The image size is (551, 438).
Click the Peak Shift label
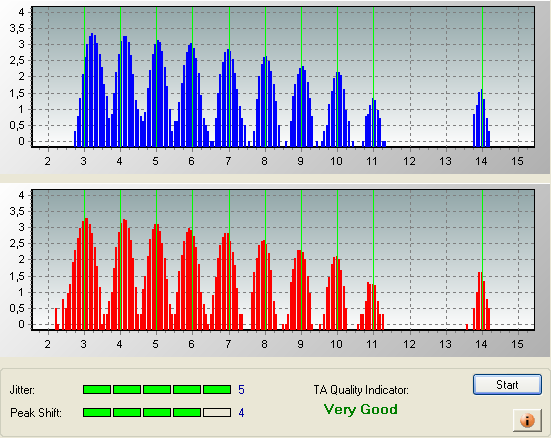36,413
